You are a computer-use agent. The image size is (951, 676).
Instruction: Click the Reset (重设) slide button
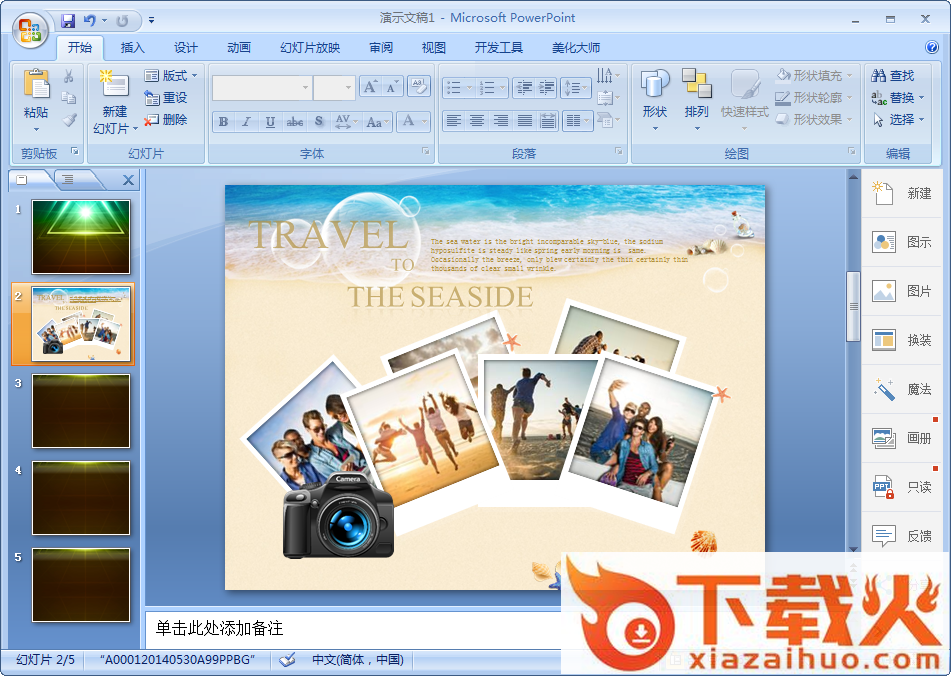point(166,98)
